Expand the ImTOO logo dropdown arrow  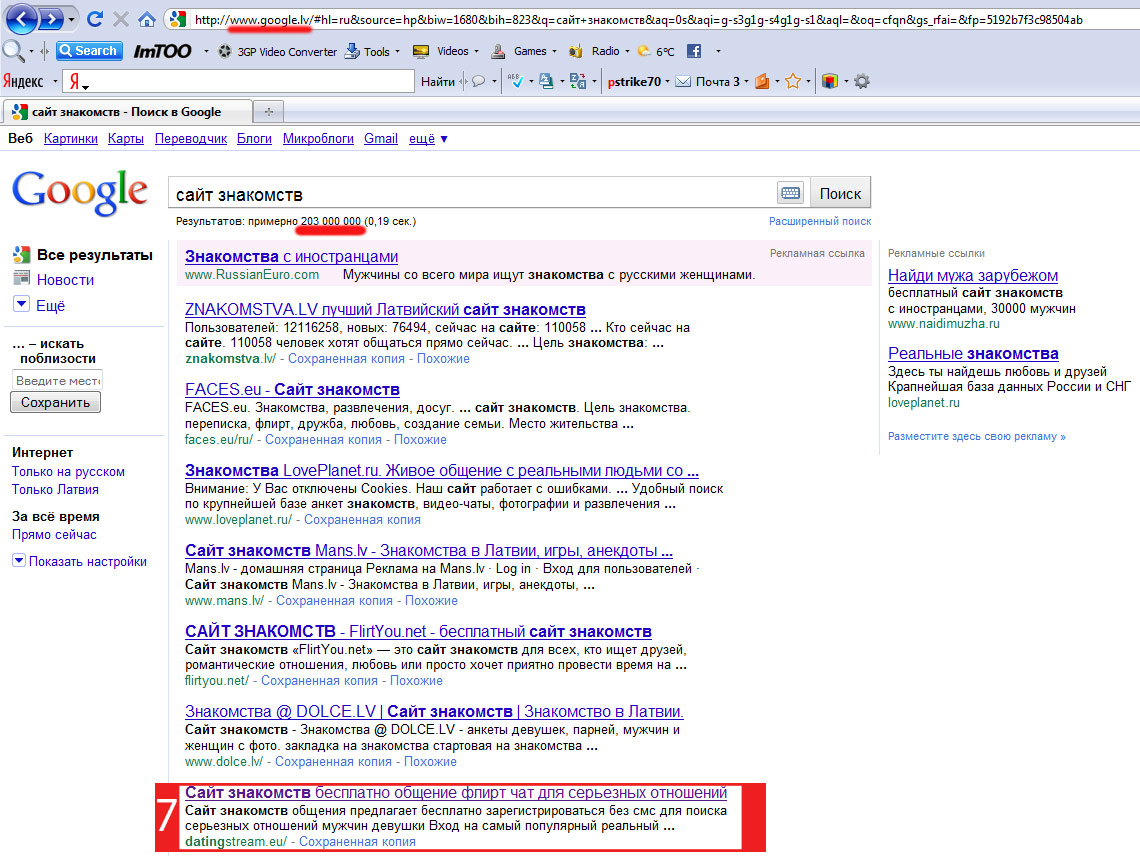point(206,52)
